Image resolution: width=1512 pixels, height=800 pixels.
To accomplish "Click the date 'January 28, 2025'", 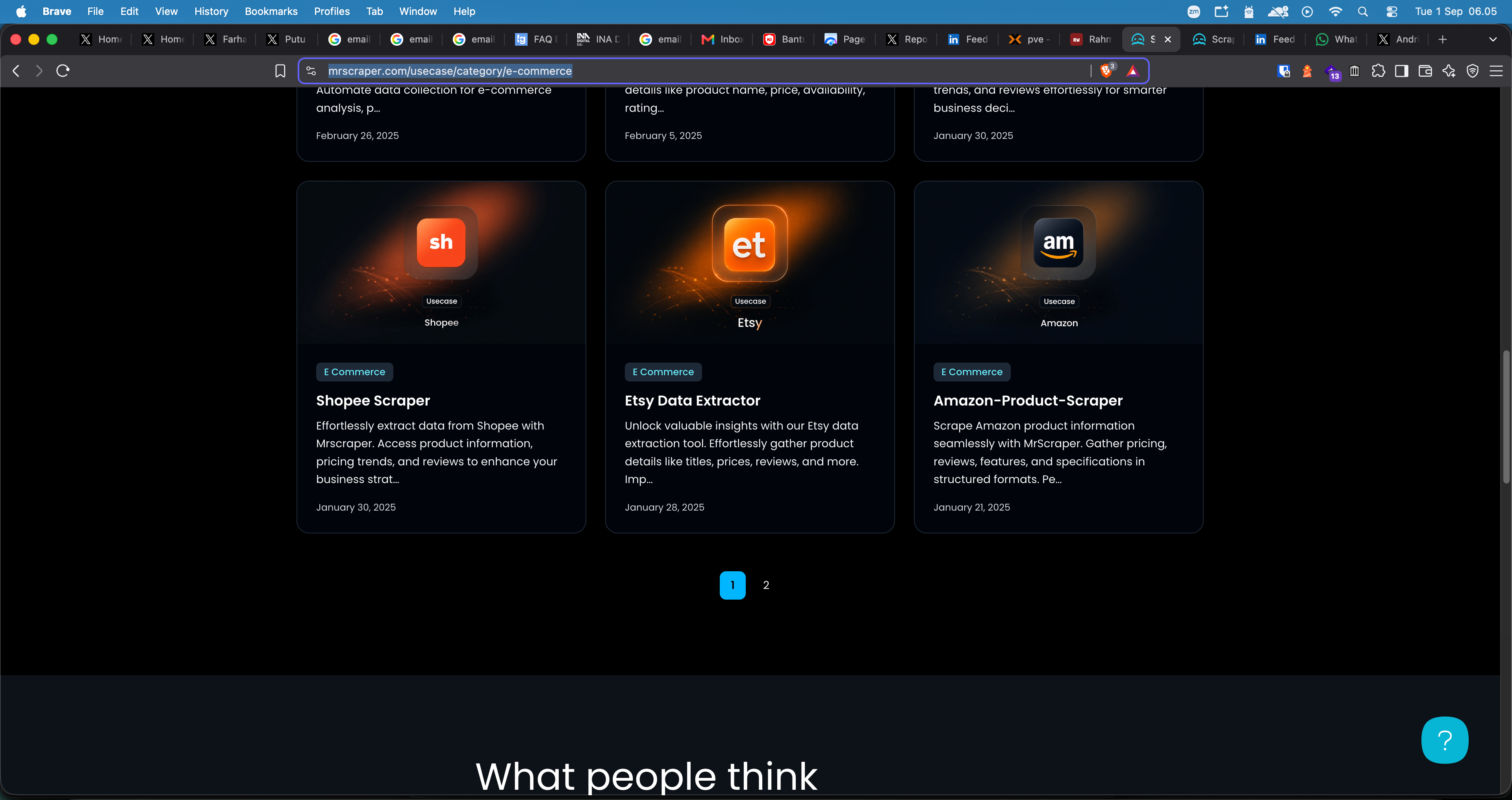I will [664, 507].
